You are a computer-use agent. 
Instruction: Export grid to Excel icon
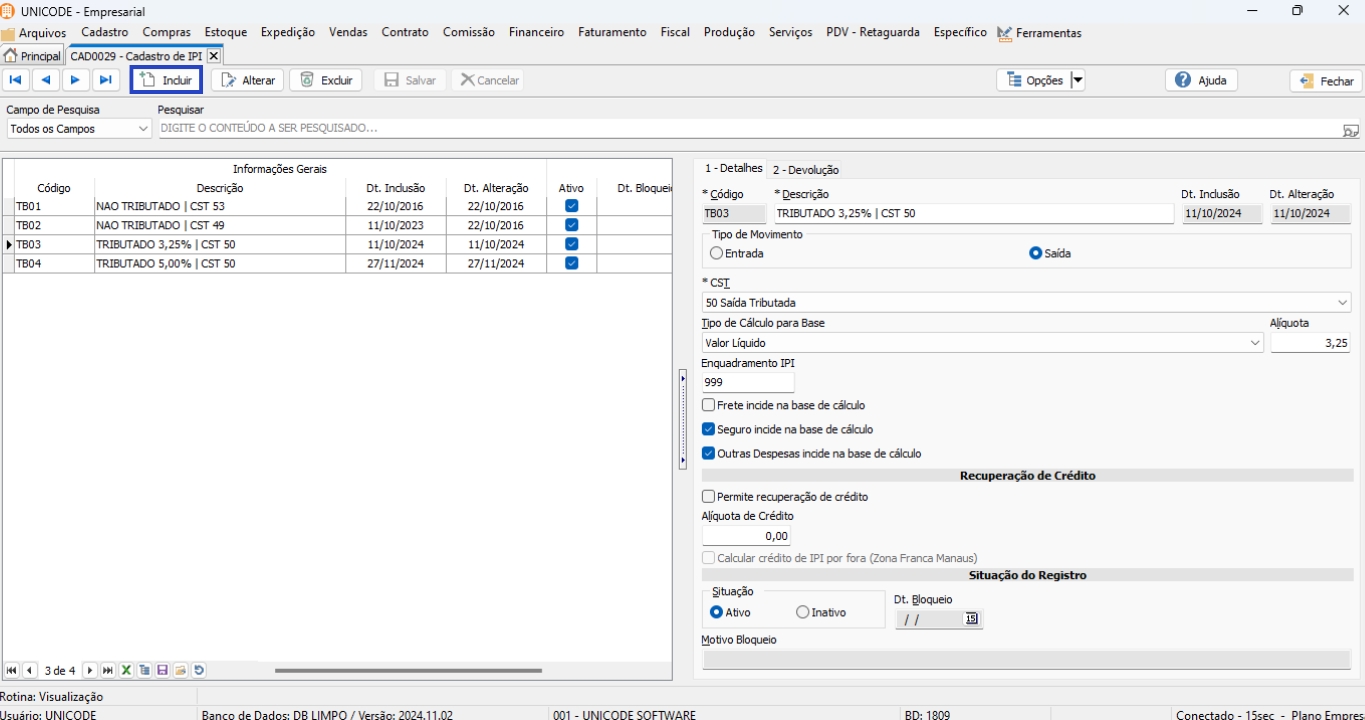pos(126,670)
